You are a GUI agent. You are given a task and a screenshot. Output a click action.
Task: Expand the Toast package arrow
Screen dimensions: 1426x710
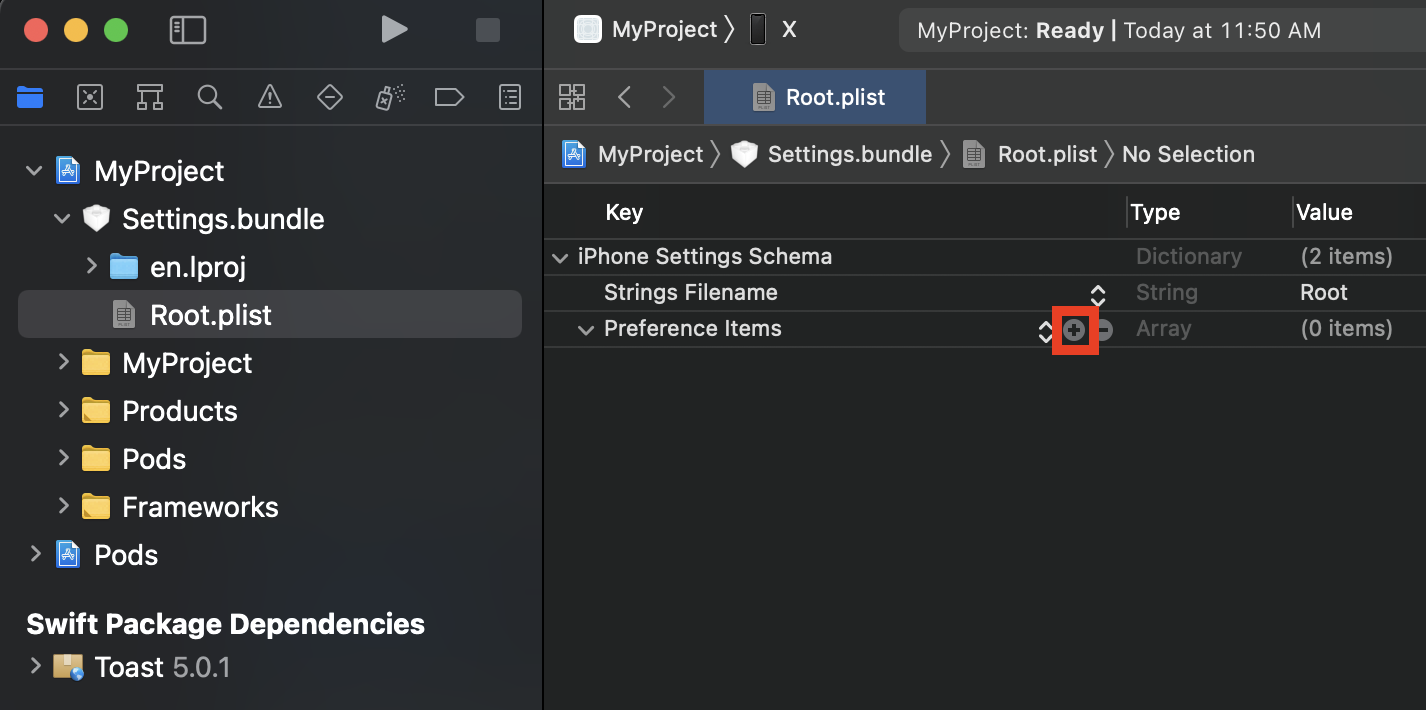click(35, 666)
